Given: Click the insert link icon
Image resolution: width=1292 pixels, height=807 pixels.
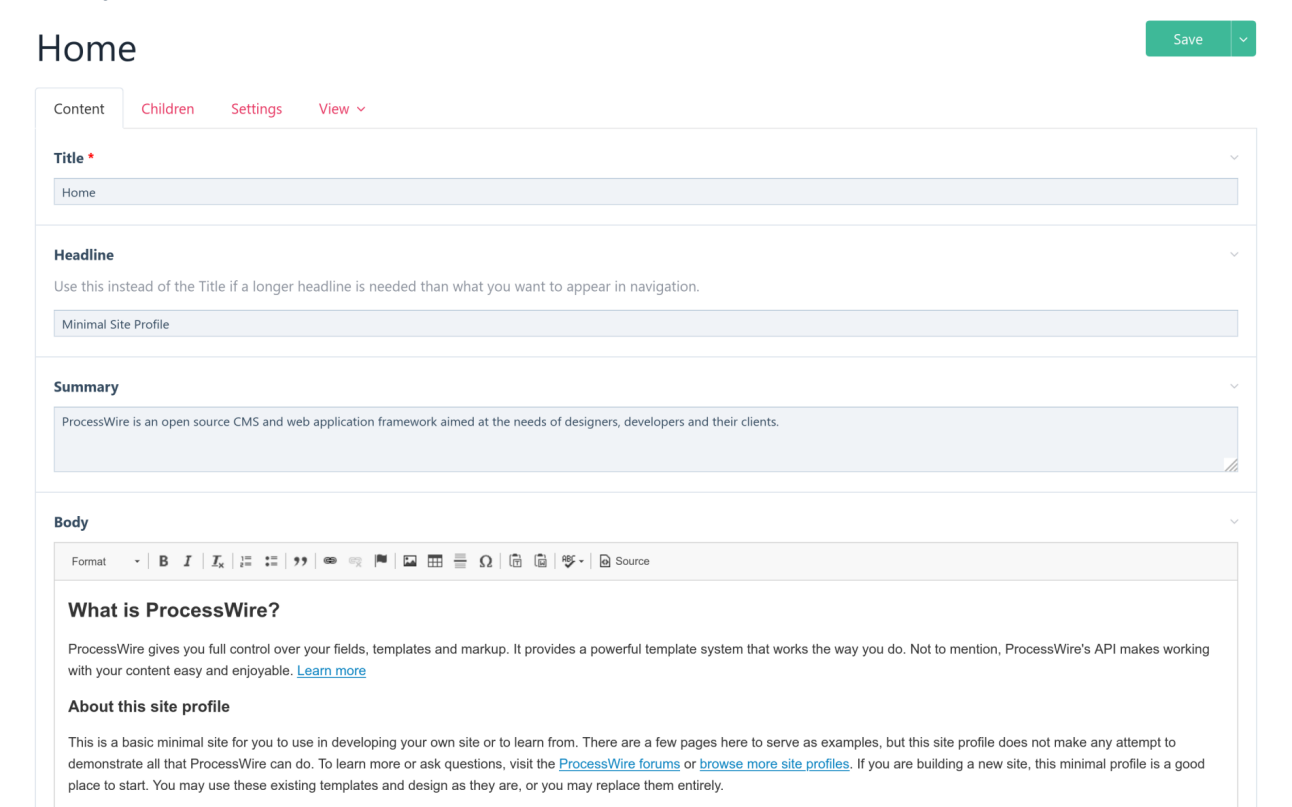Looking at the screenshot, I should tap(330, 562).
